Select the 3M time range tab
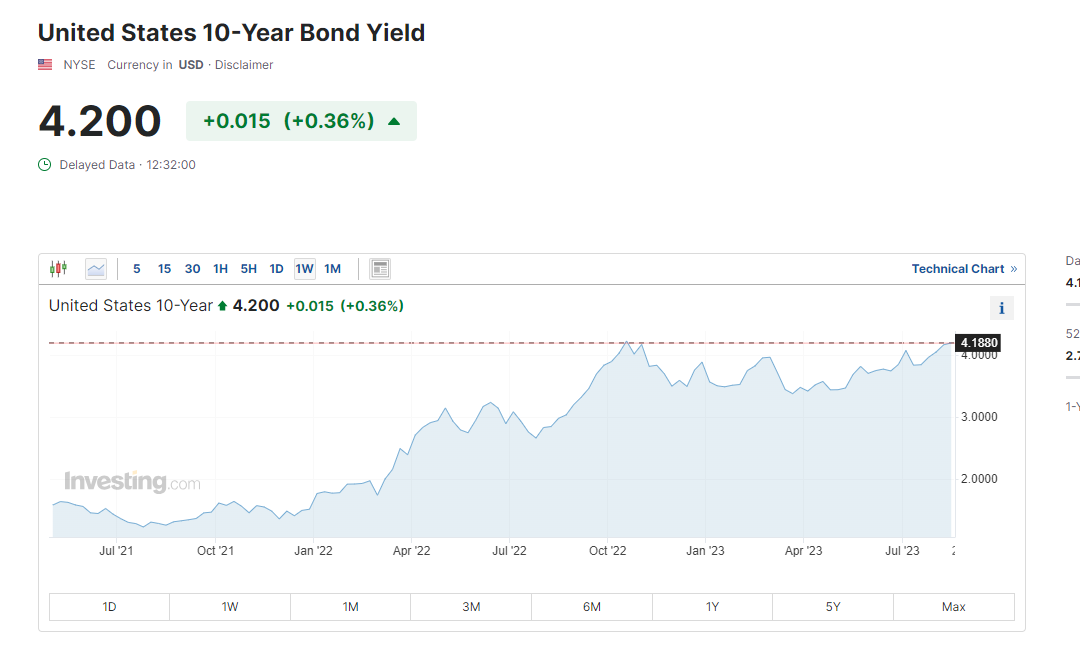1080x670 pixels. click(471, 607)
